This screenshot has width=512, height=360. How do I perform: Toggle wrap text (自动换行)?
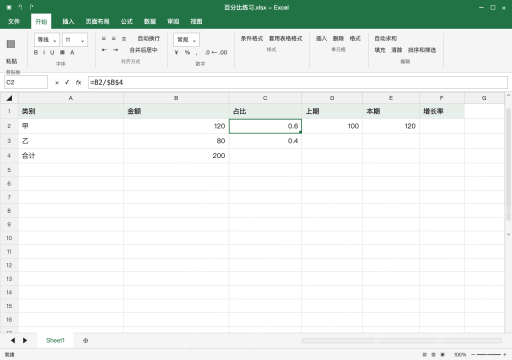149,39
